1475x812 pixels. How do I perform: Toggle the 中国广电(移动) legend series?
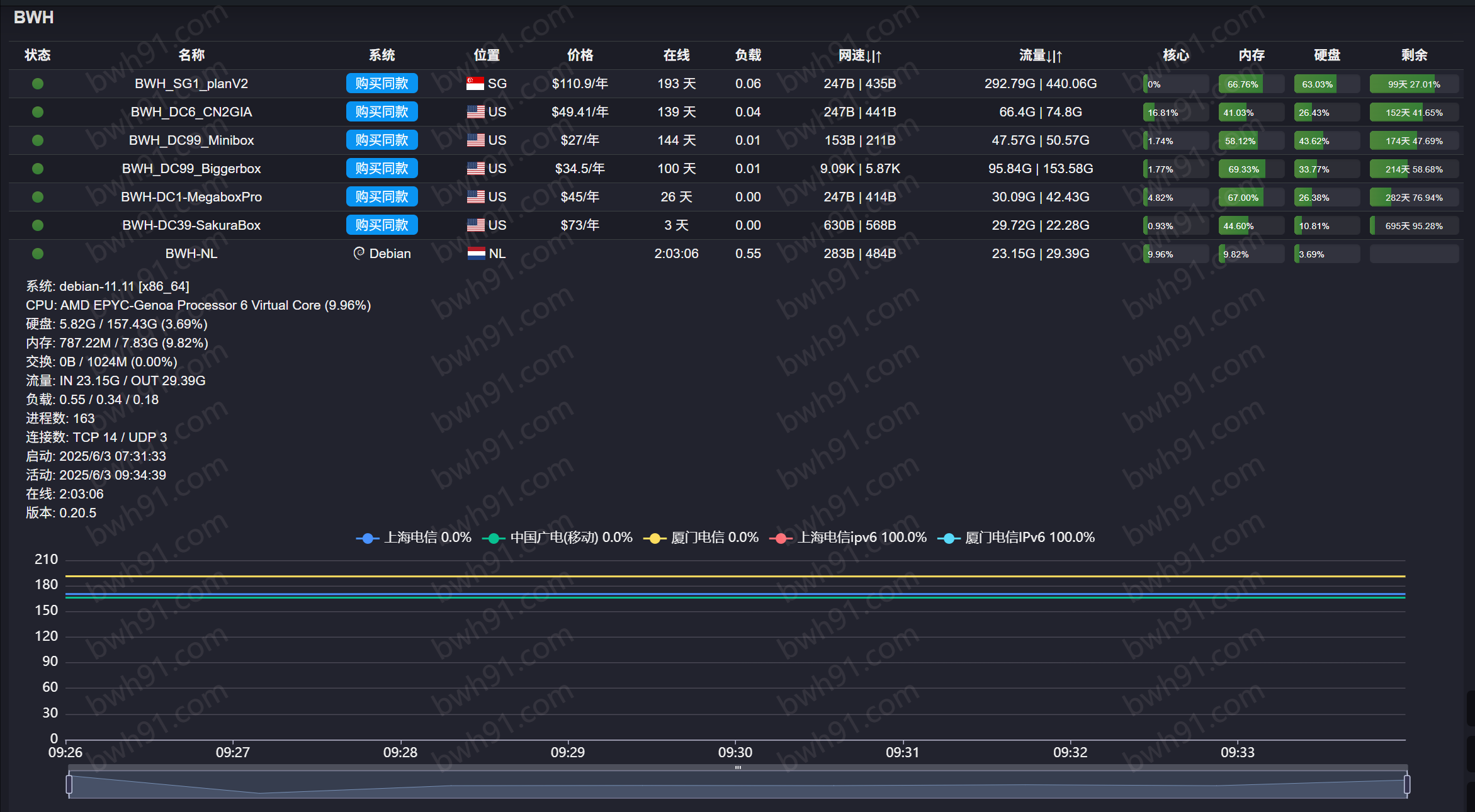tap(557, 538)
